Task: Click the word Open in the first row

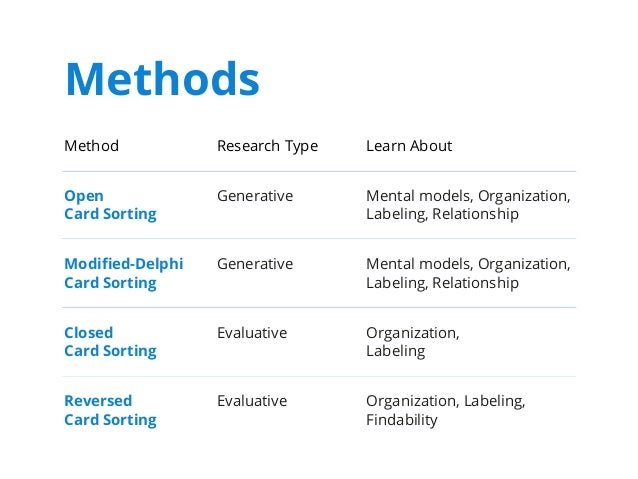Action: click(x=84, y=196)
